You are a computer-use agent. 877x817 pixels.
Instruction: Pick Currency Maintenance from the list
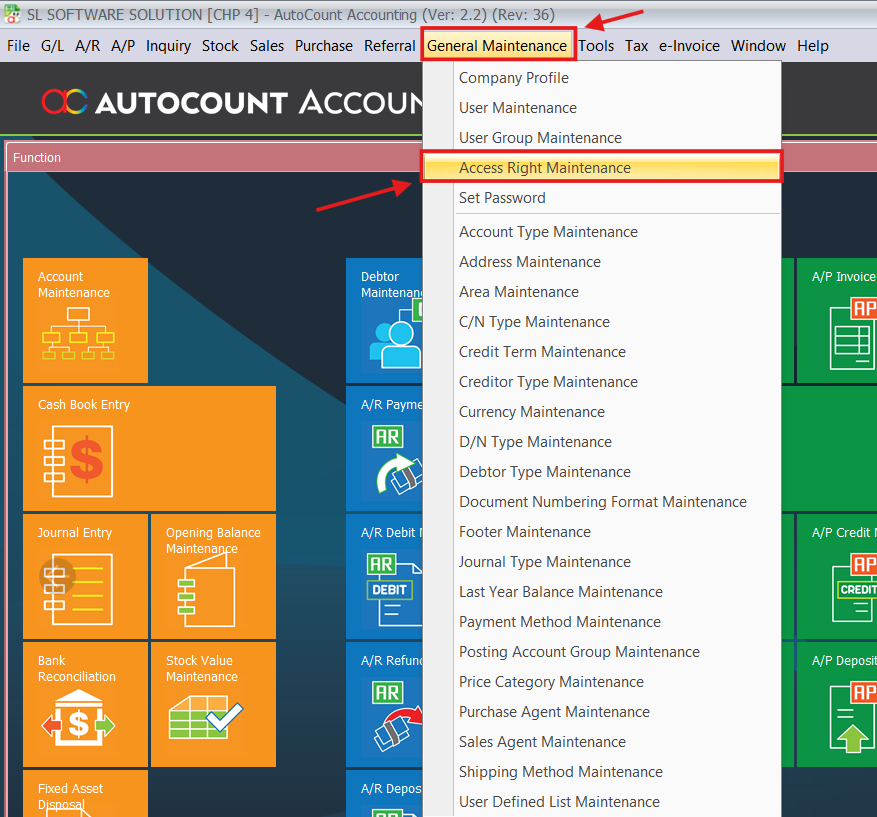532,412
